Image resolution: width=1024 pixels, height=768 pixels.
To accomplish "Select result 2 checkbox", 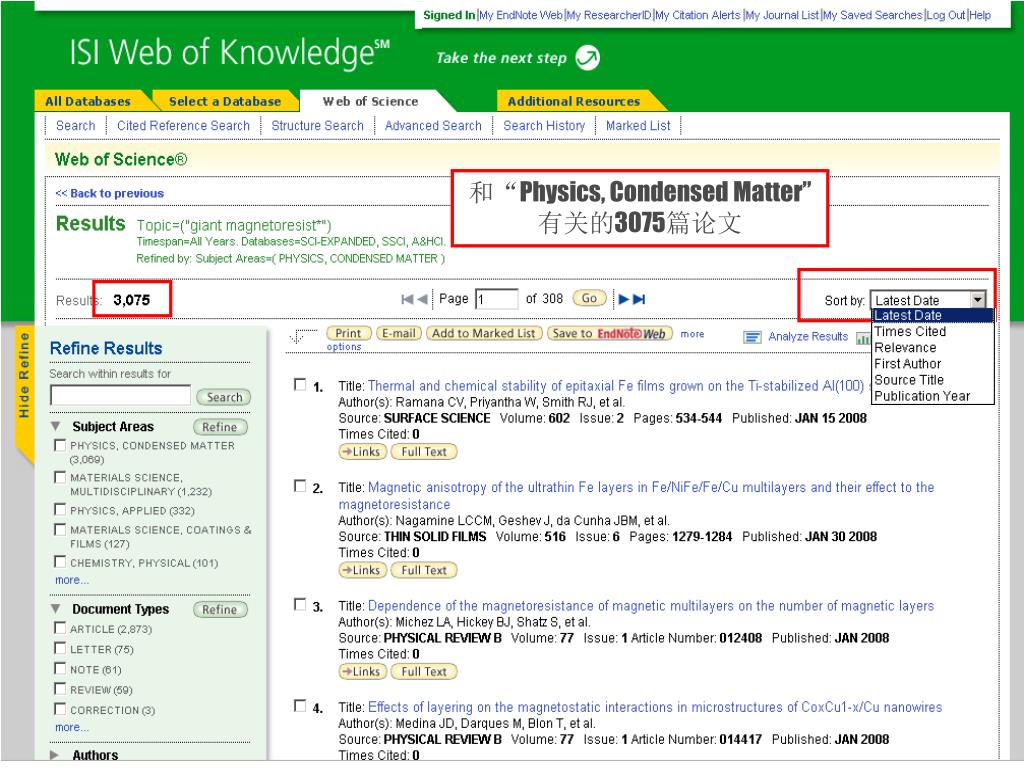I will [x=300, y=486].
